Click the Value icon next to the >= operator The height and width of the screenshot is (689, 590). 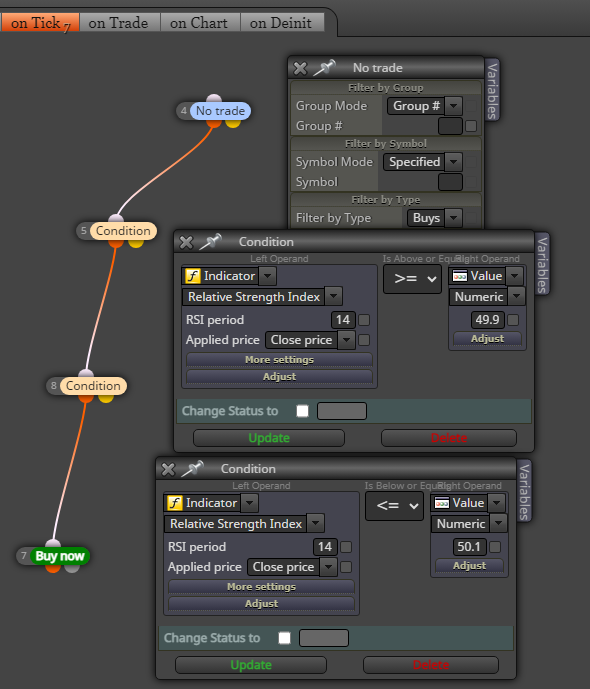(460, 276)
